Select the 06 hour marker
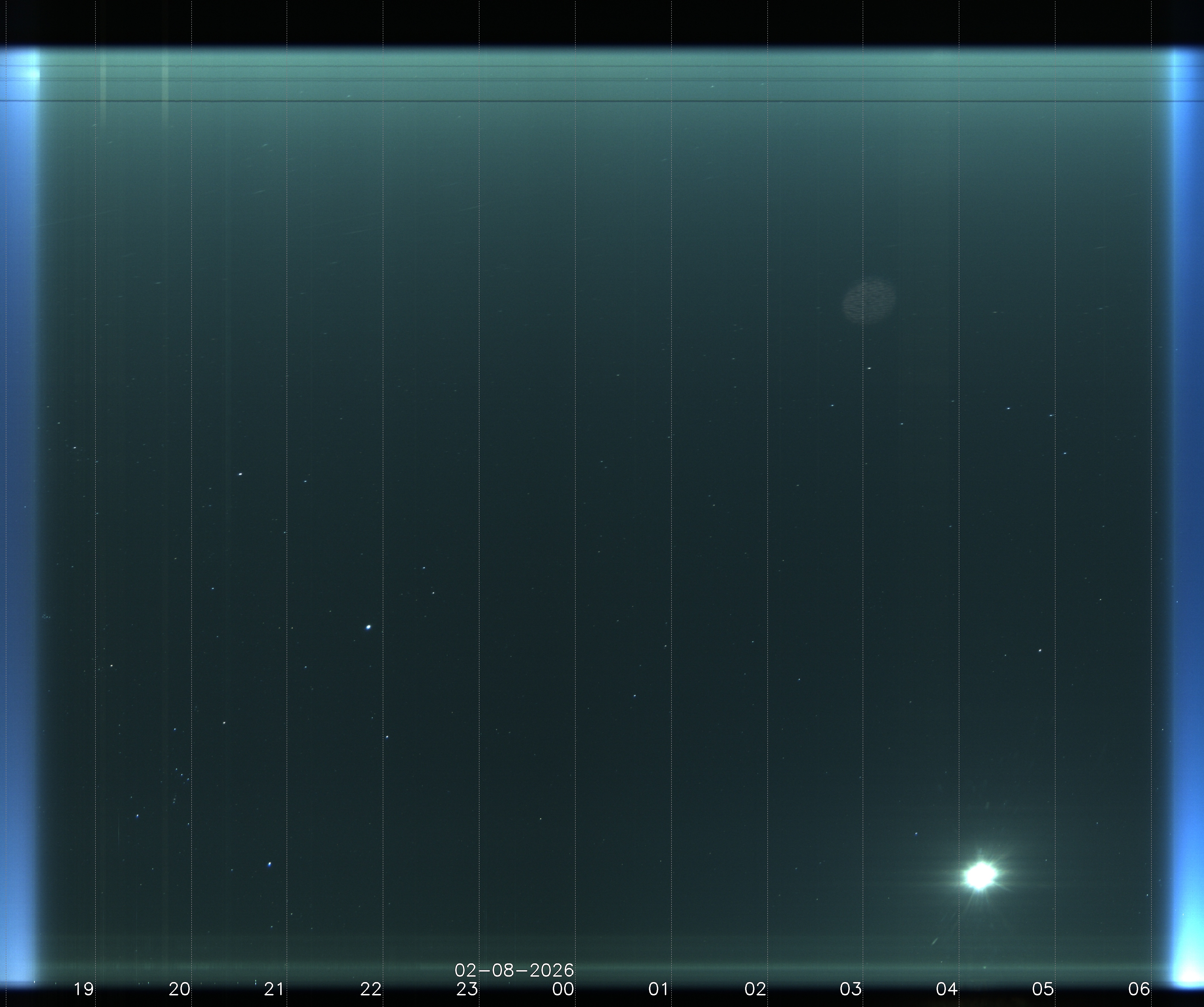The image size is (1204, 1007). coord(1139,989)
